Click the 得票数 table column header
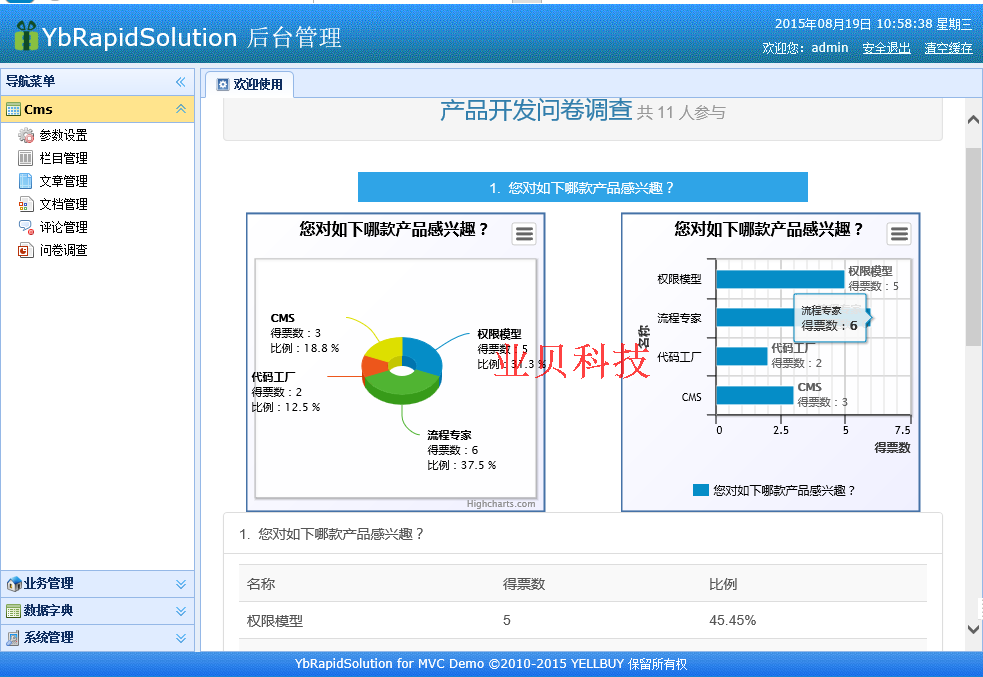Screen dimensions: 983x677 [524, 584]
